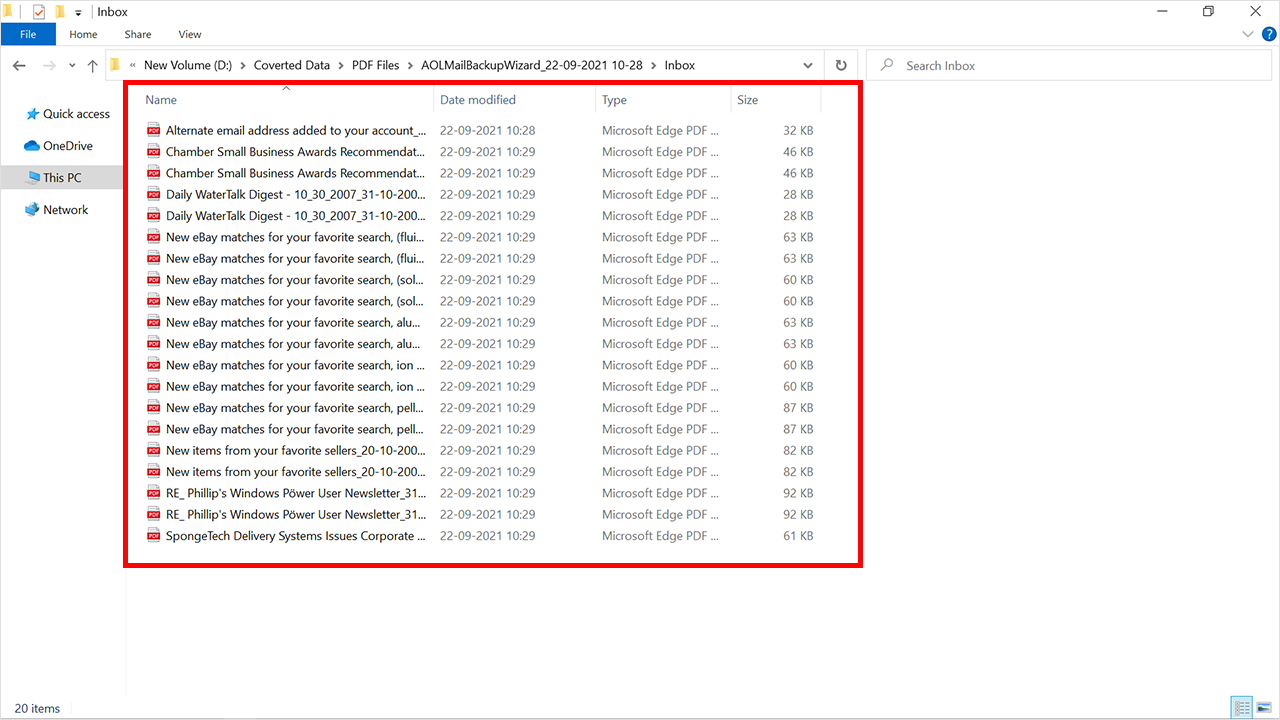Click the 20 items status bar text
The height and width of the screenshot is (720, 1280).
point(37,708)
